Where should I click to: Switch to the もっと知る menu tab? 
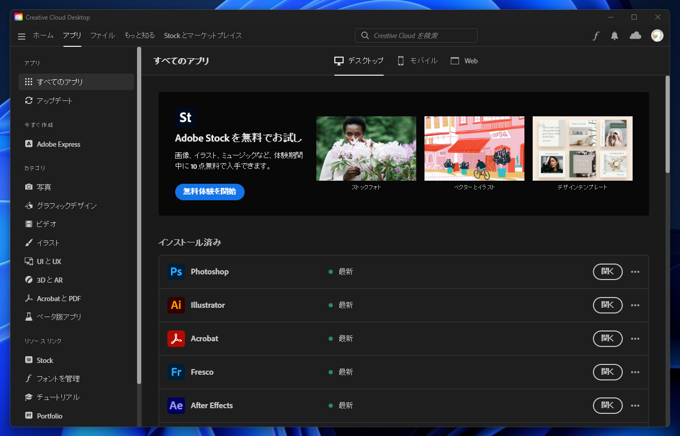click(x=140, y=36)
